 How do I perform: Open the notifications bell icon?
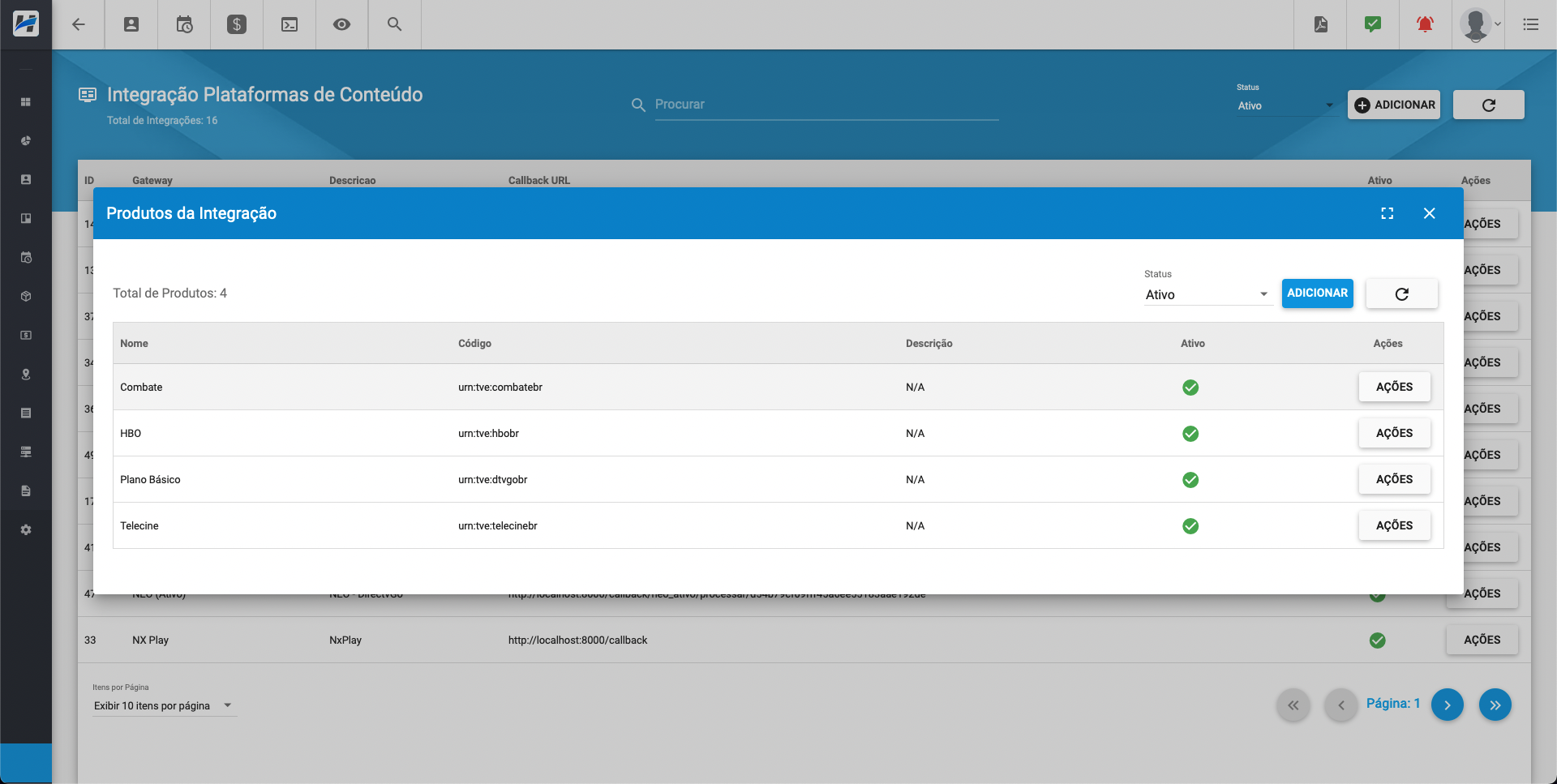pos(1425,24)
